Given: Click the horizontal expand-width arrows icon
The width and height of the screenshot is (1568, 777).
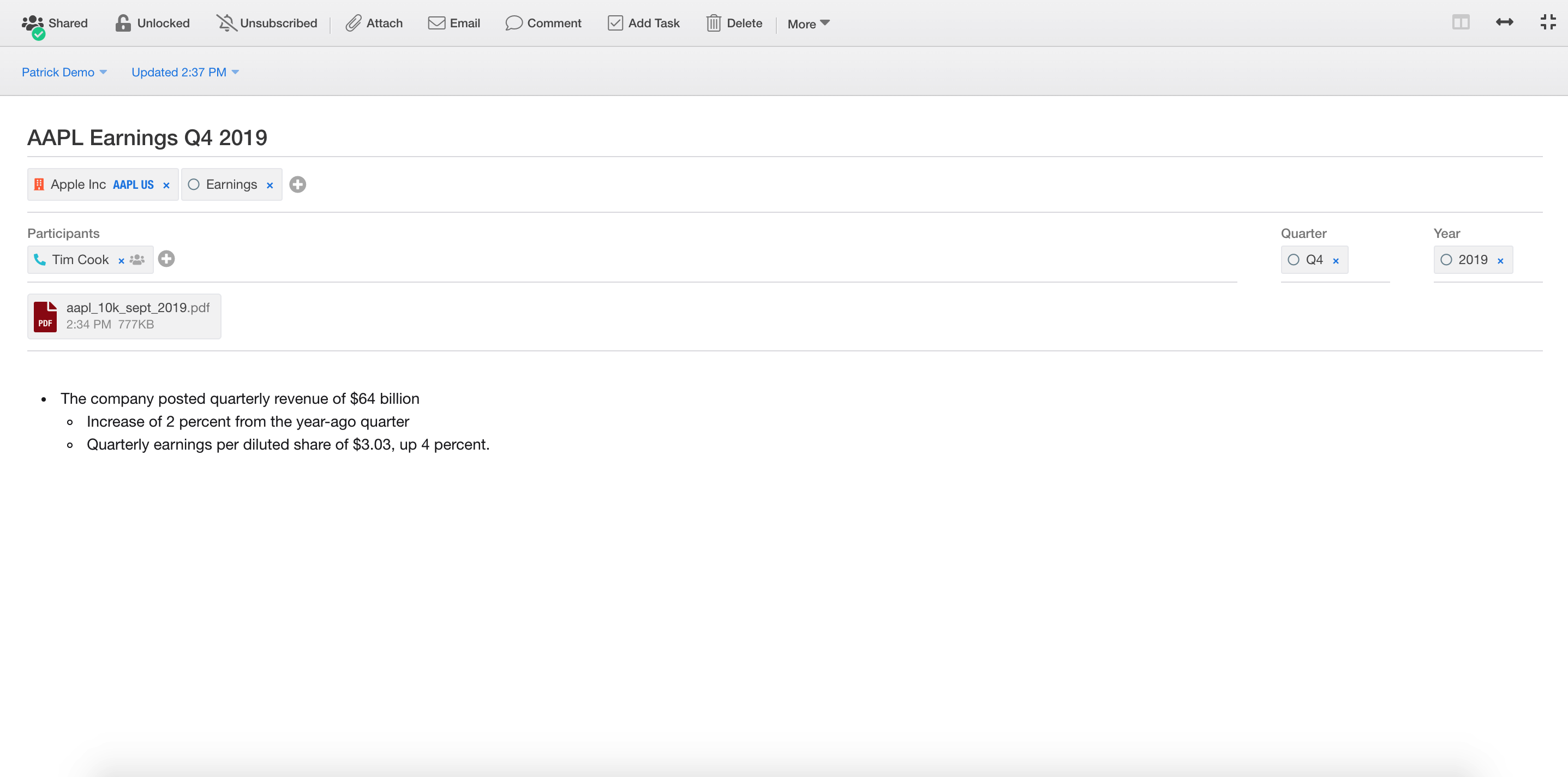Looking at the screenshot, I should click(1504, 22).
